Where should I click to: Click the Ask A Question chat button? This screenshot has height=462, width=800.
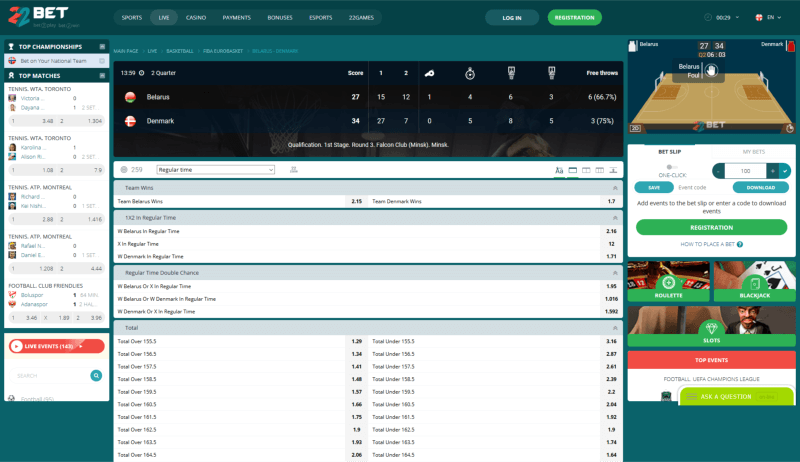pyautogui.click(x=736, y=396)
